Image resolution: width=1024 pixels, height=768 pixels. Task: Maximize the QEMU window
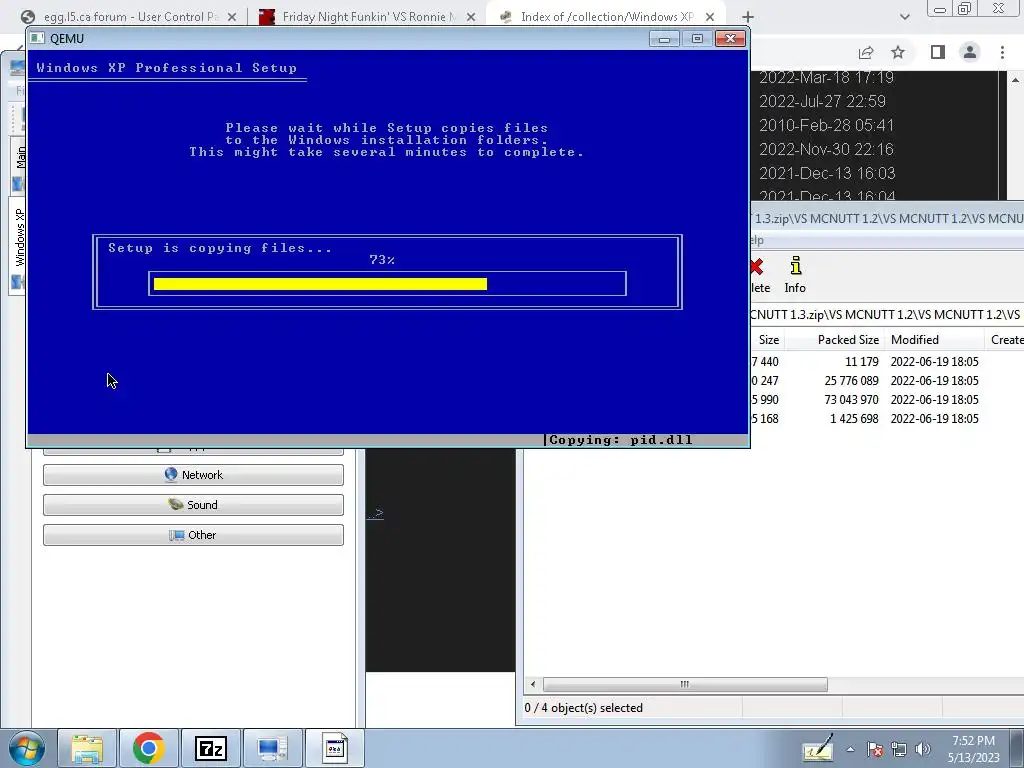point(697,39)
